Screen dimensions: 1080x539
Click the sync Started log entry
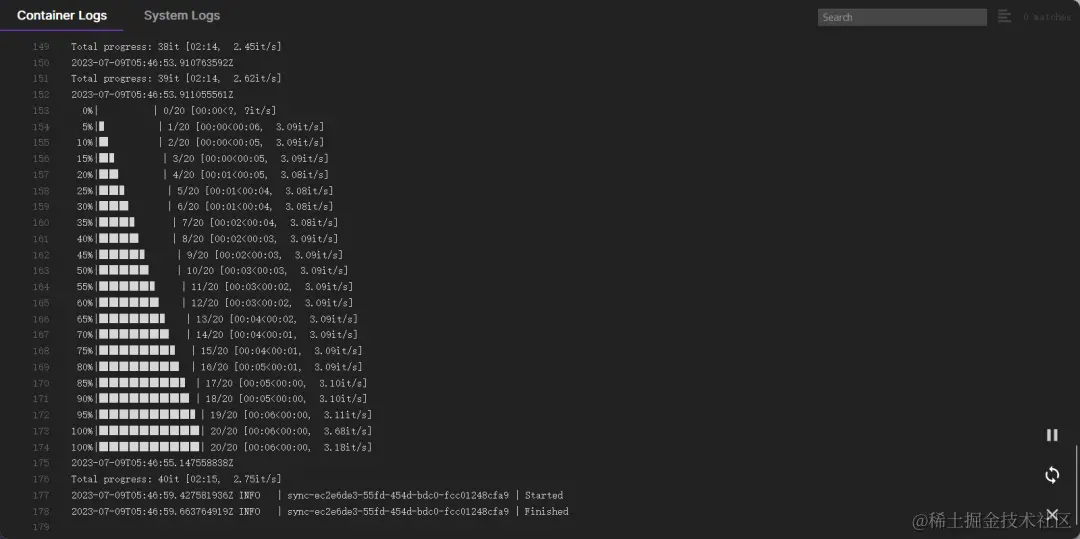317,496
